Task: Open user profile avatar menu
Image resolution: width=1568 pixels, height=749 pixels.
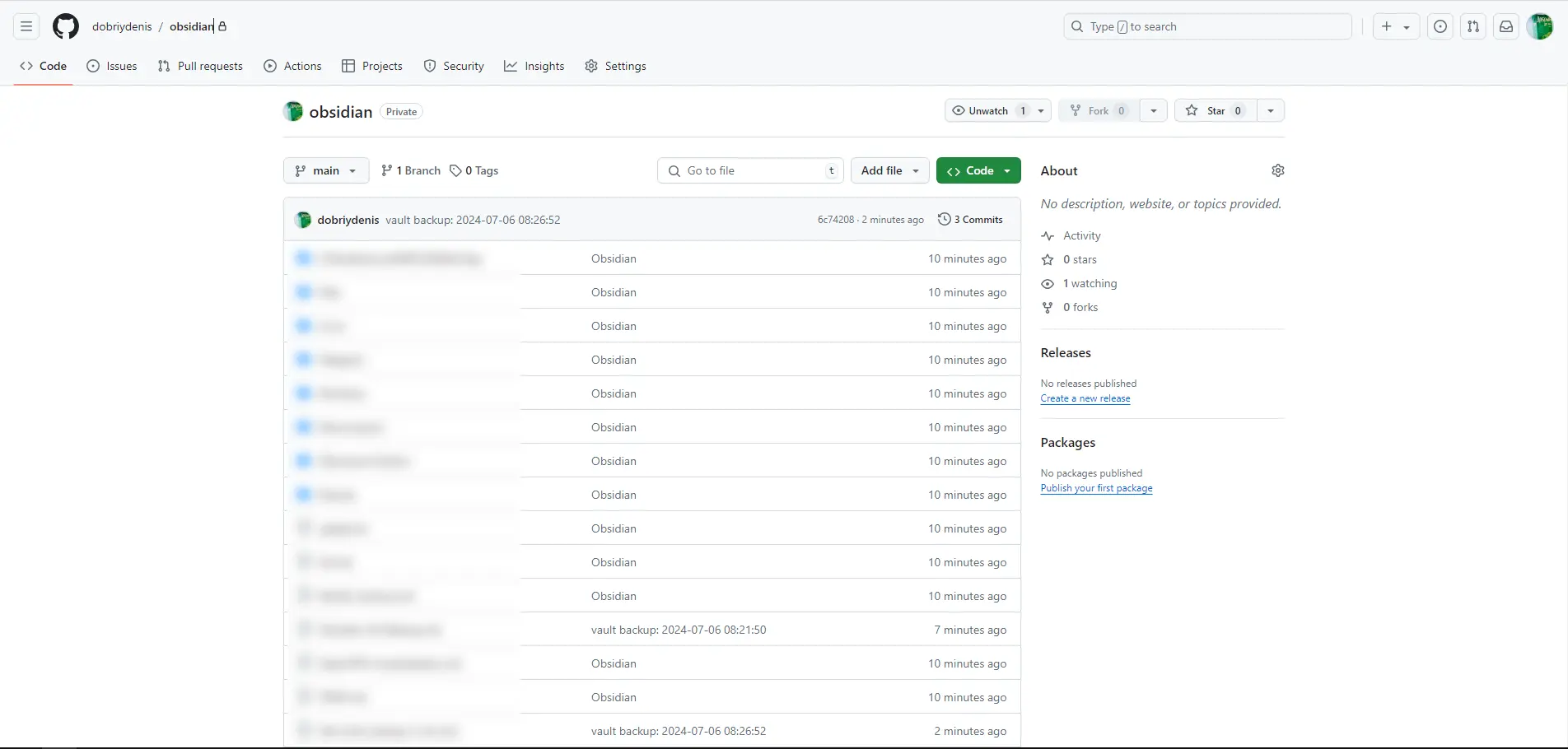Action: (x=1539, y=26)
